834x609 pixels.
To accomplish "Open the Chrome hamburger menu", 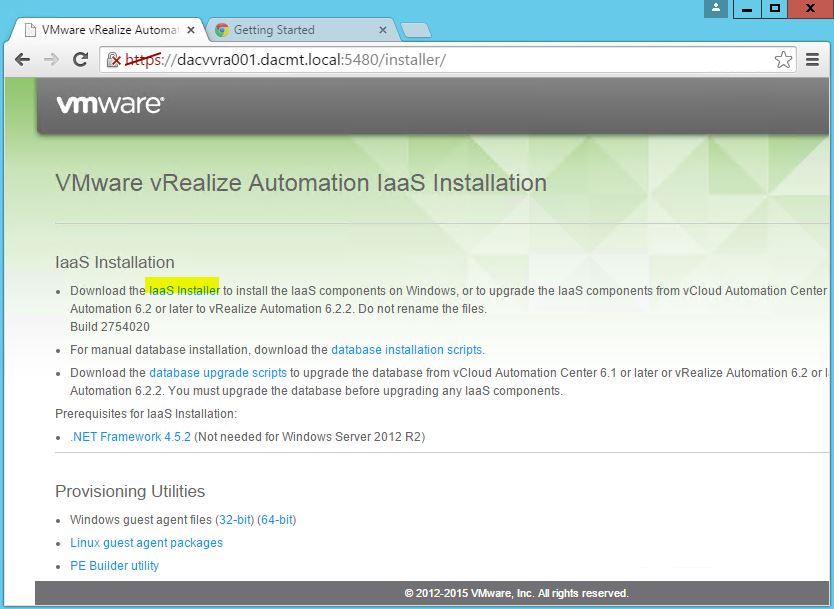I will point(812,60).
